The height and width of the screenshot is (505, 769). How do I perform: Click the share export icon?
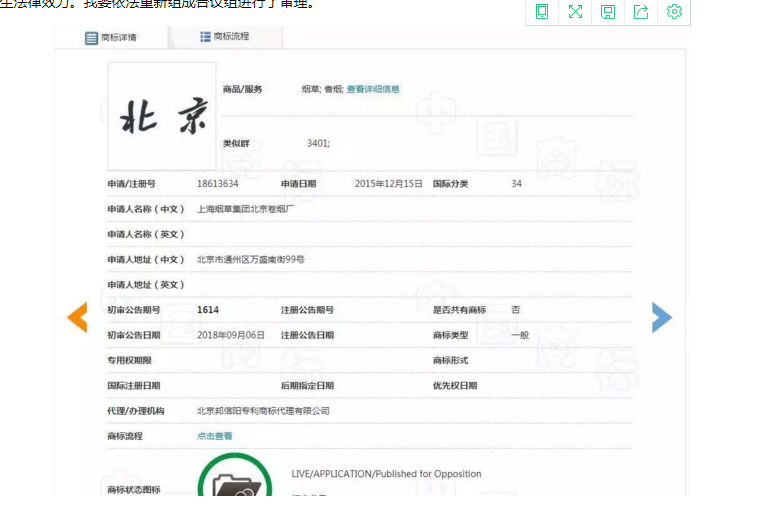coord(641,11)
